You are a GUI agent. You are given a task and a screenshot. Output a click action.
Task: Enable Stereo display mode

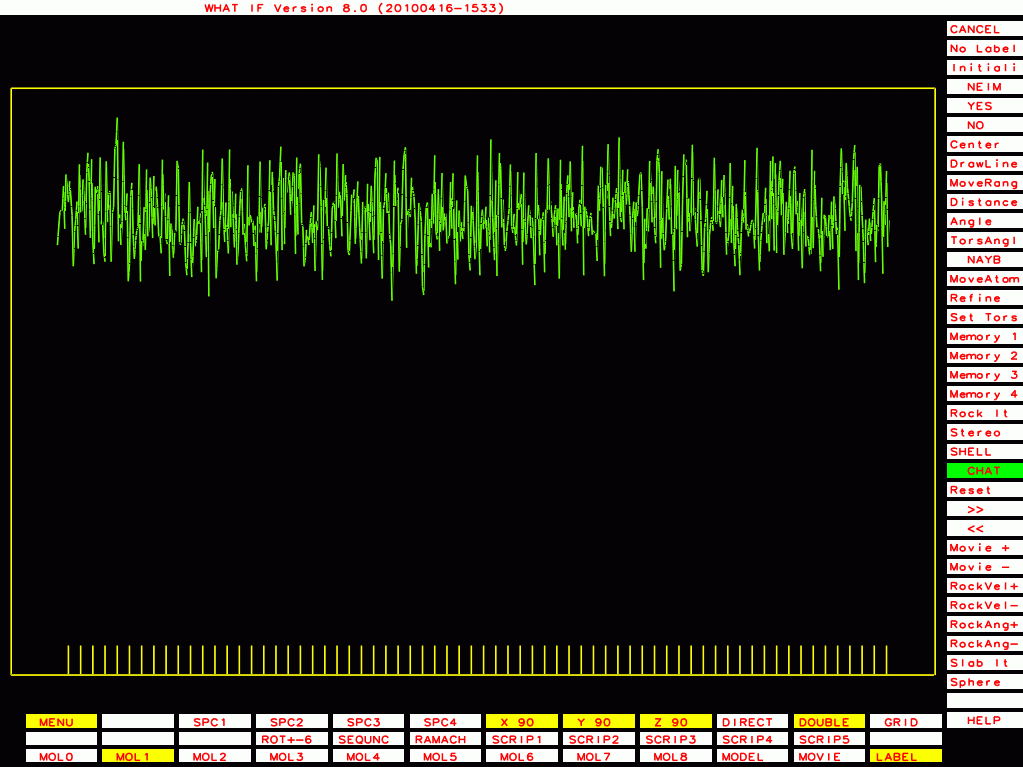984,433
